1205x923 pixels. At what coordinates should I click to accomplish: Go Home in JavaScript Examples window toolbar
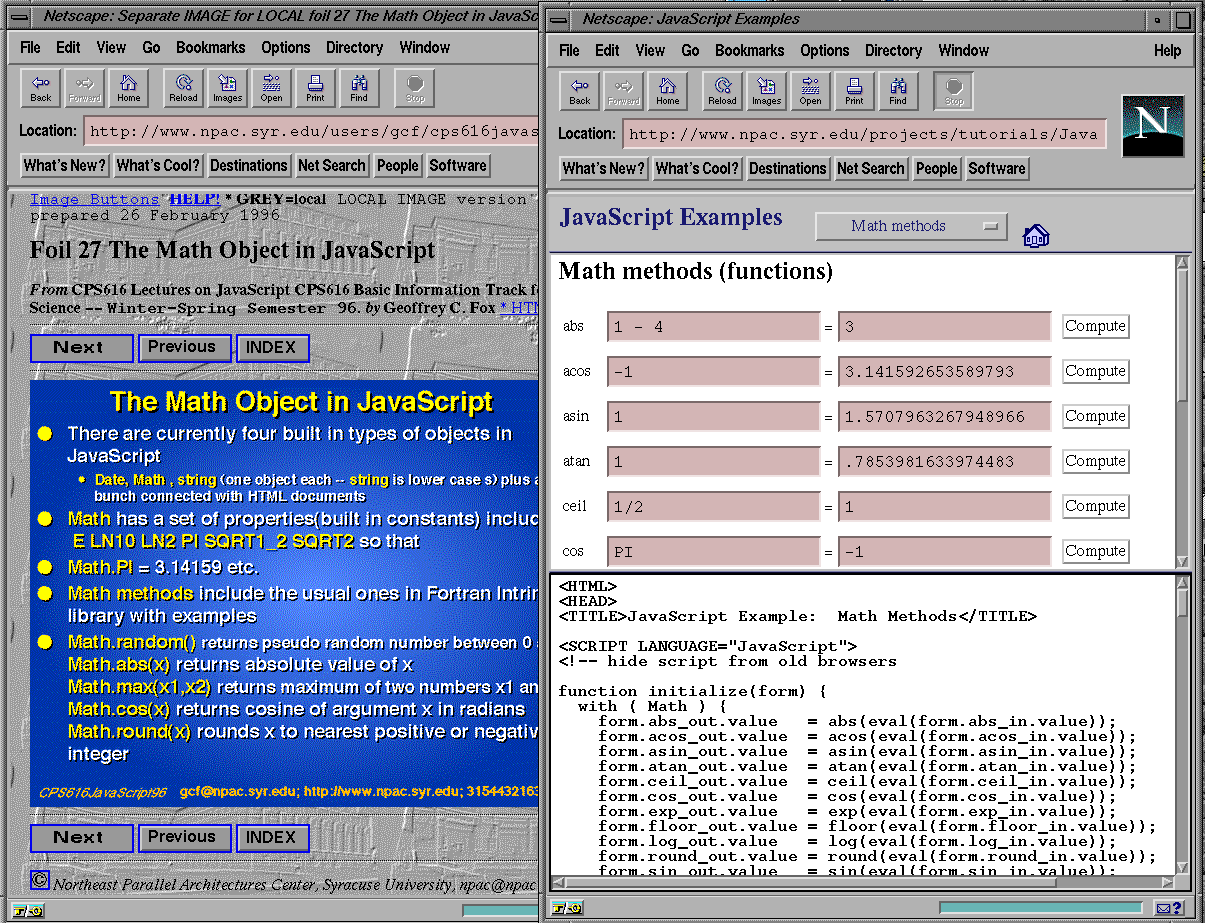coord(668,91)
